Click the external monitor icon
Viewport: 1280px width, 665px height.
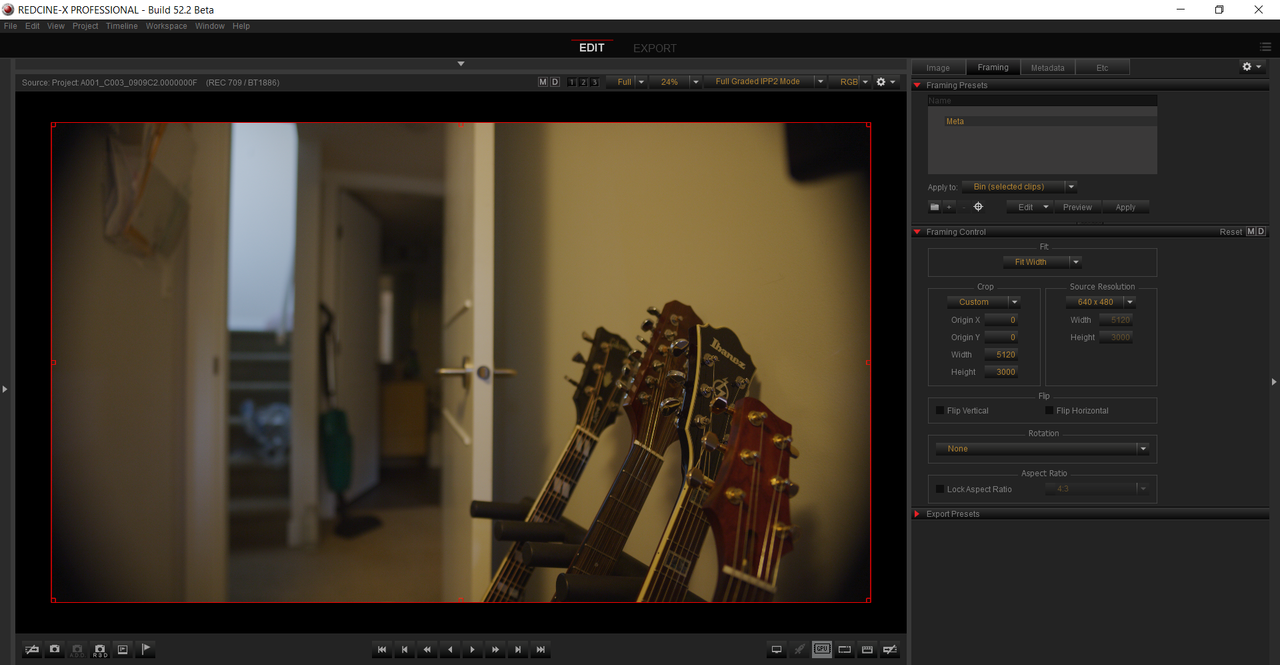pyautogui.click(x=776, y=649)
